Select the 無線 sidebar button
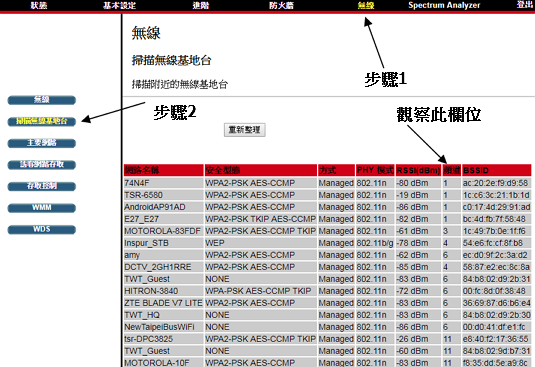Screen dimensions: 535x367 click(42, 100)
